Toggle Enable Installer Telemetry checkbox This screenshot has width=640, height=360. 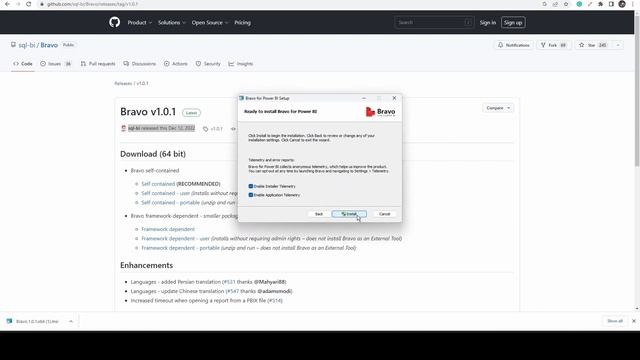point(251,186)
